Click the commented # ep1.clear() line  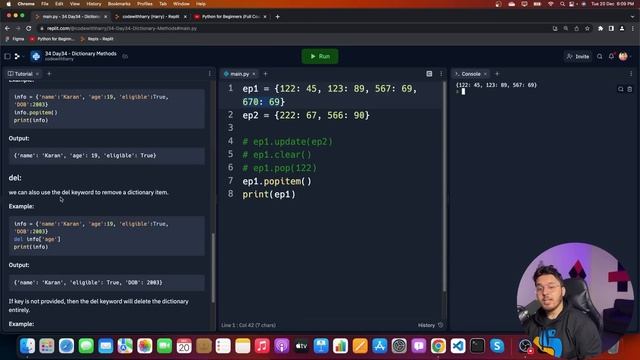coord(277,155)
